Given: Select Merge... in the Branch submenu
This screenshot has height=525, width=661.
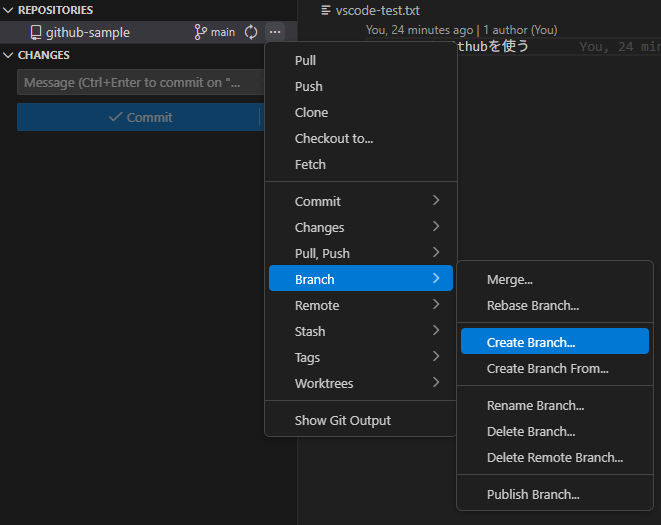Looking at the screenshot, I should [x=509, y=280].
